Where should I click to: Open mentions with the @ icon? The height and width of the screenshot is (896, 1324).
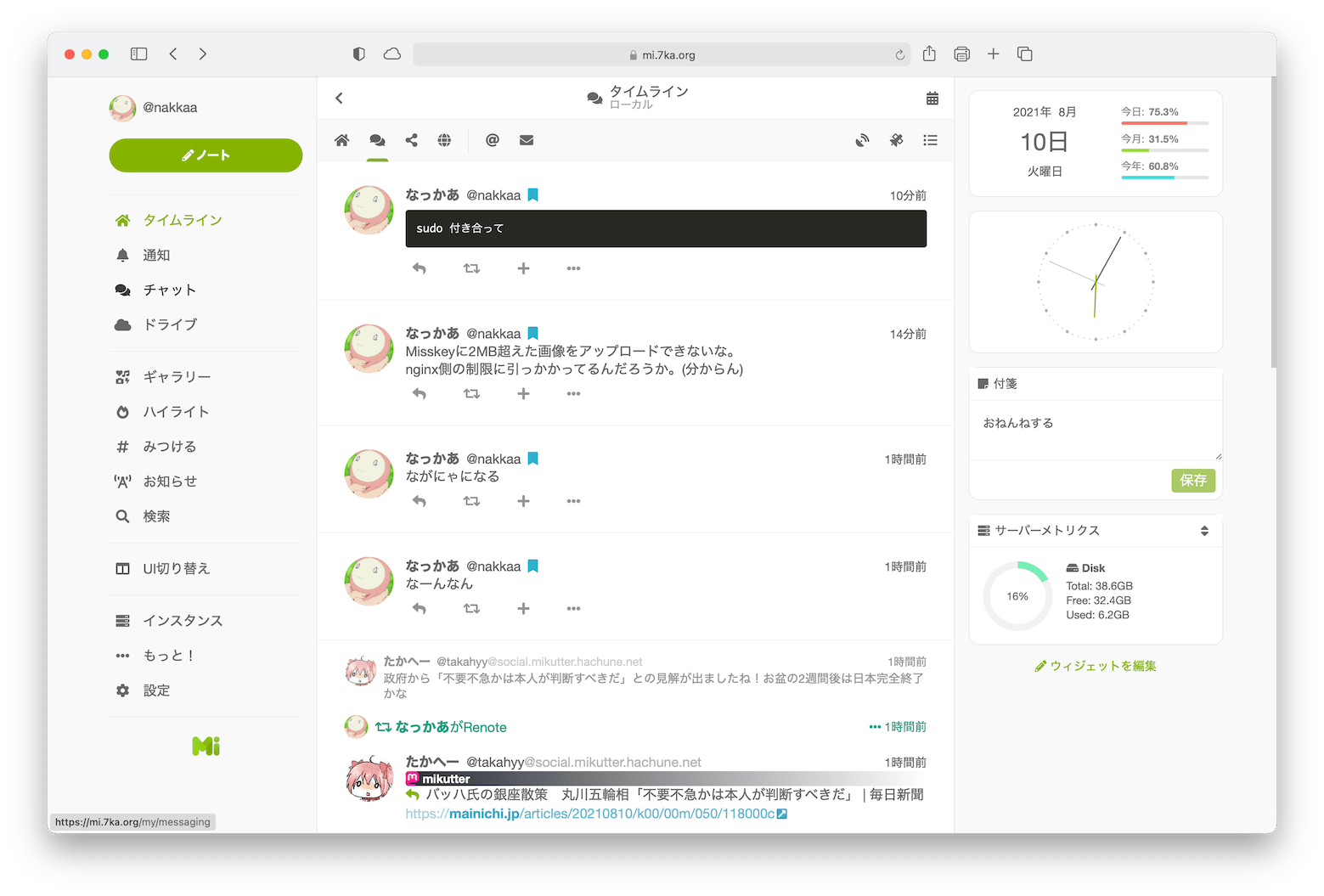492,140
